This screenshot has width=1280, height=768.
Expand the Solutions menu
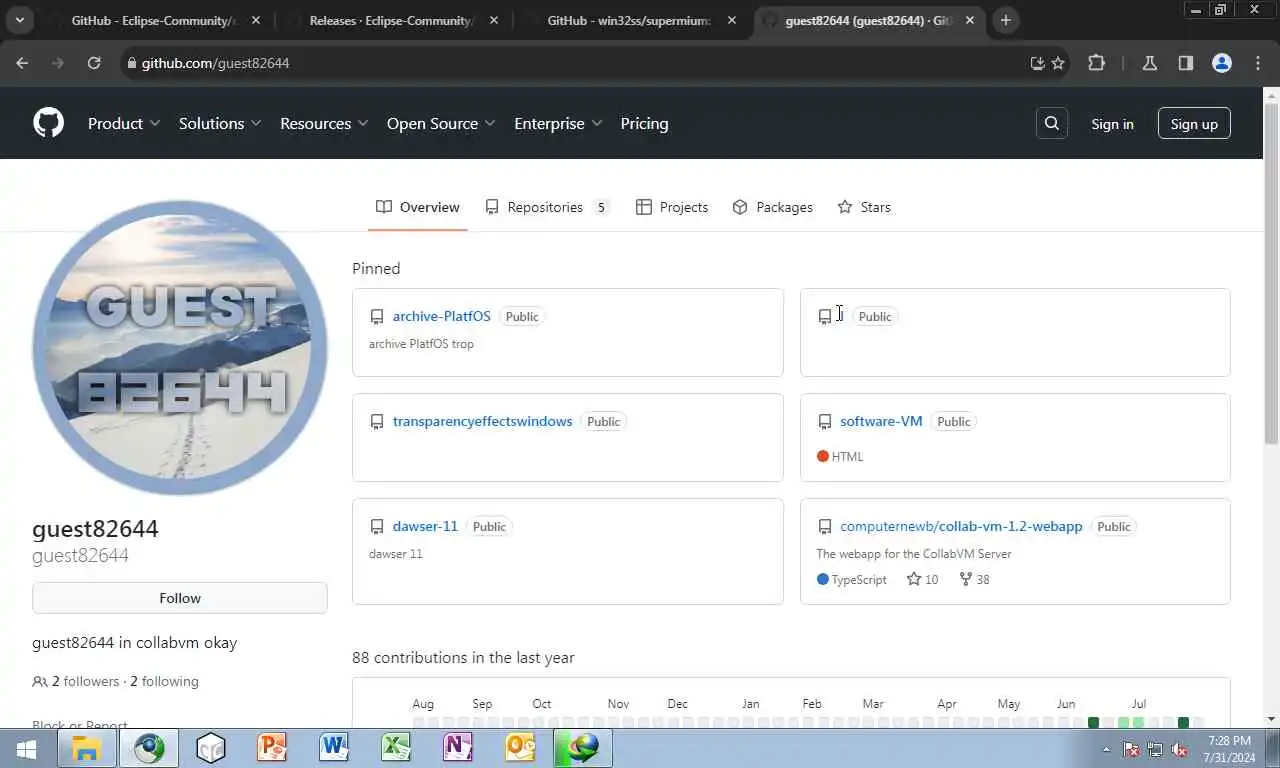(x=220, y=123)
